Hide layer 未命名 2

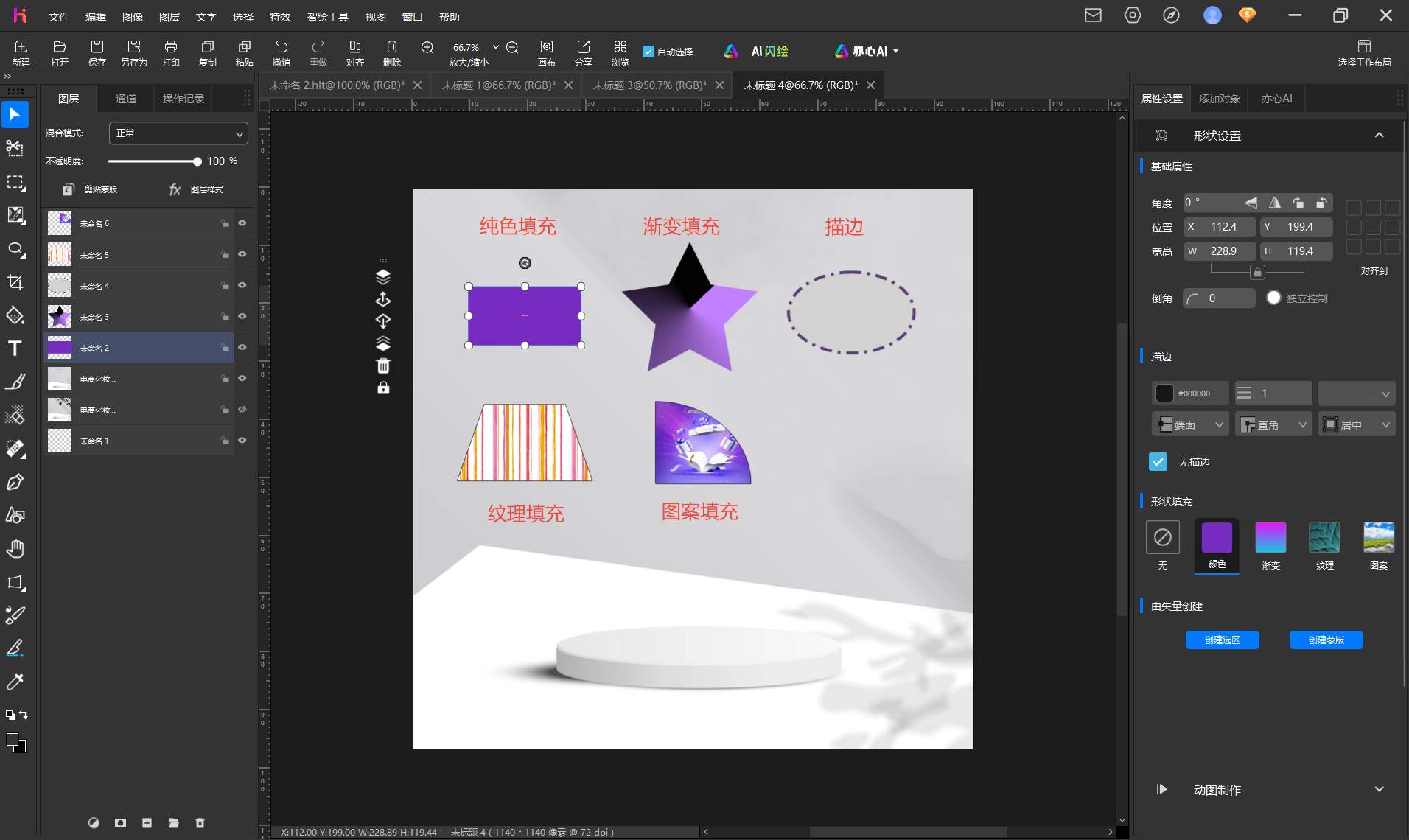242,347
